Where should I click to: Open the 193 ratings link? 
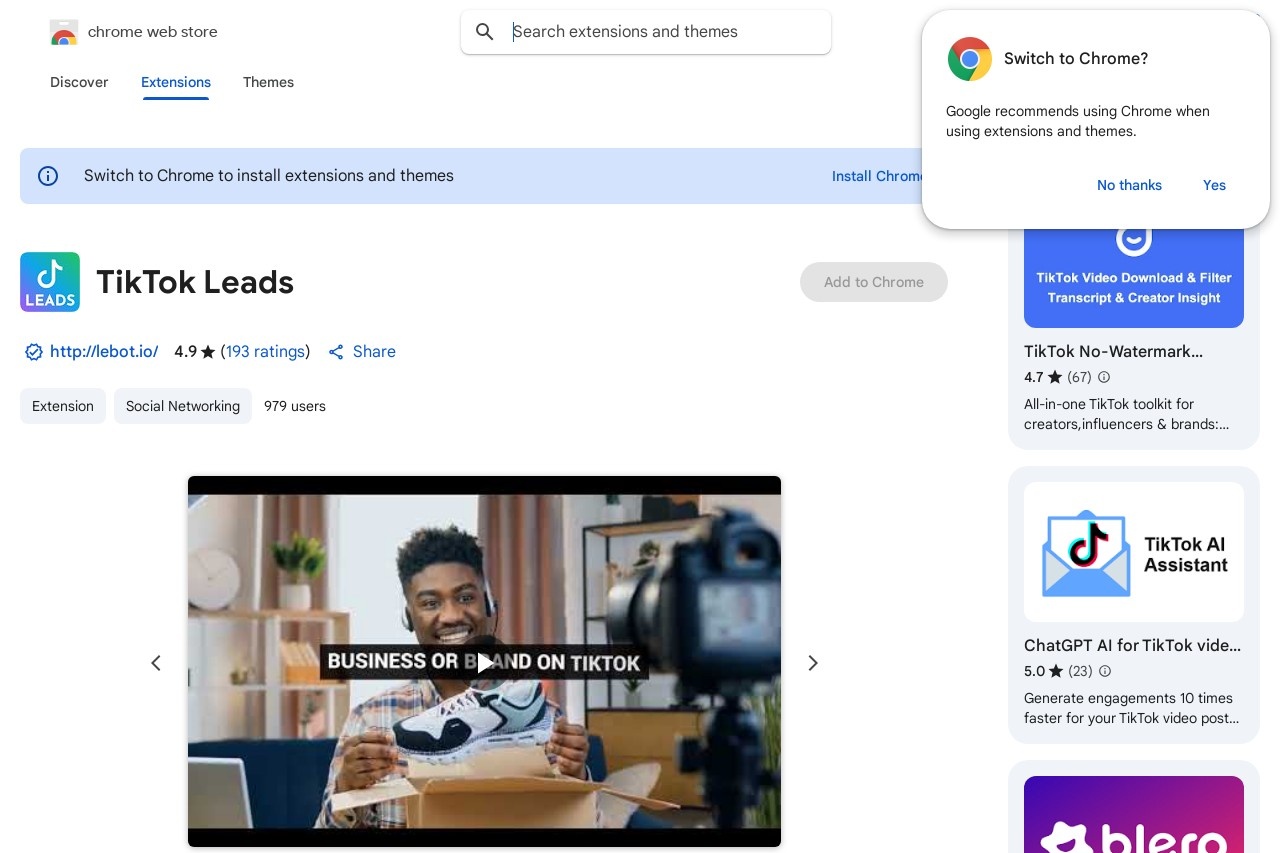[x=265, y=352]
